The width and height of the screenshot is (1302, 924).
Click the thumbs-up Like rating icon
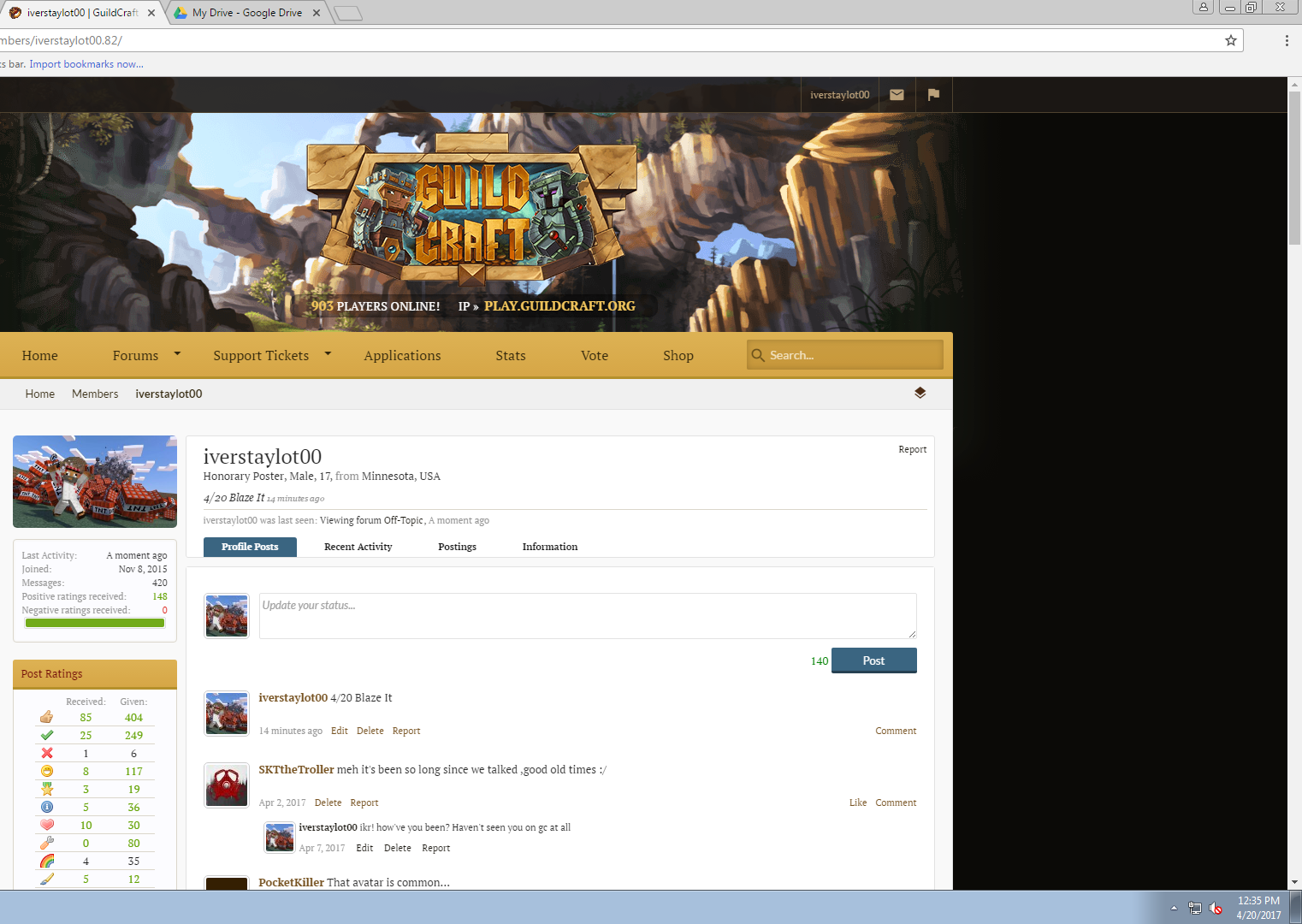point(47,717)
